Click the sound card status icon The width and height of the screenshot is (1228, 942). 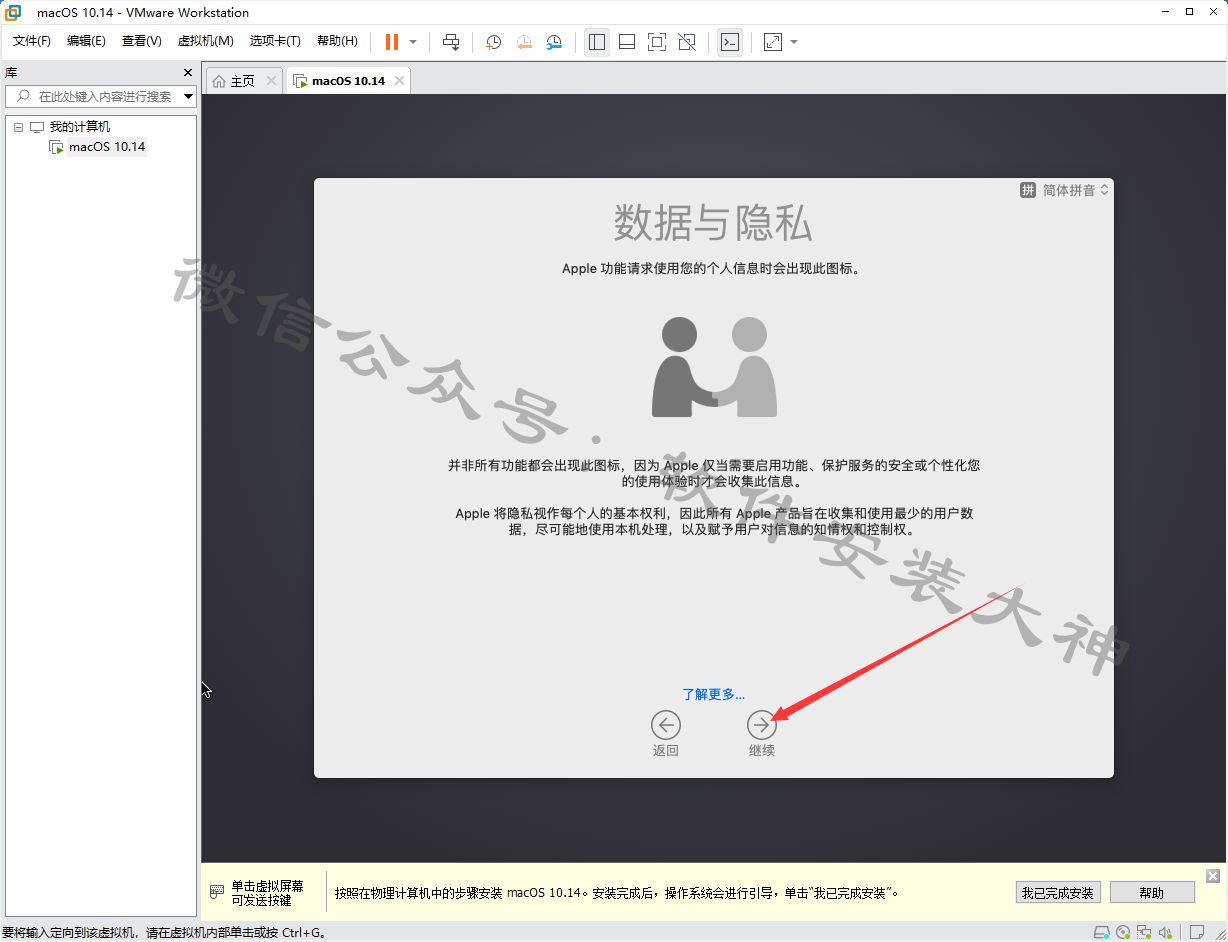tap(1166, 932)
